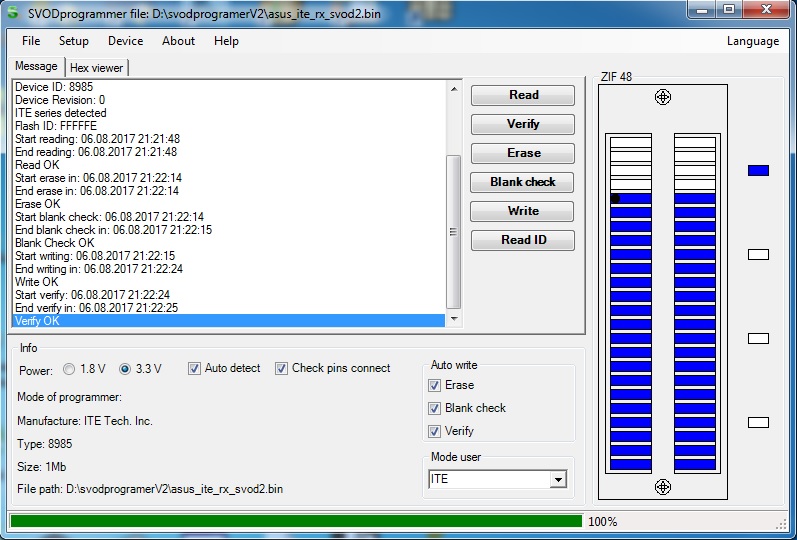This screenshot has width=797, height=540.
Task: Switch to the Hex viewer tab
Action: [97, 67]
